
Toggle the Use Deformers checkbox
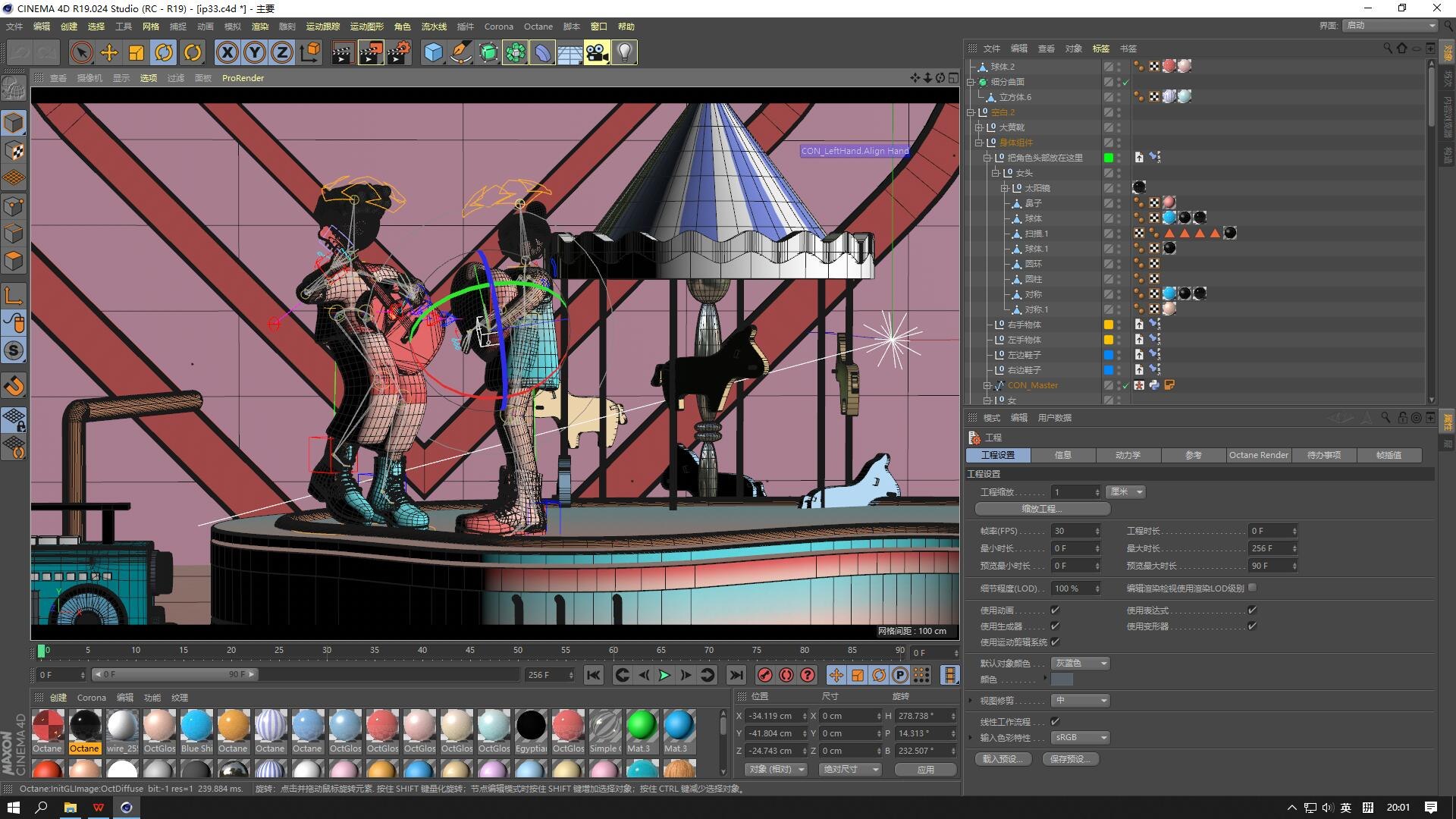point(1252,626)
